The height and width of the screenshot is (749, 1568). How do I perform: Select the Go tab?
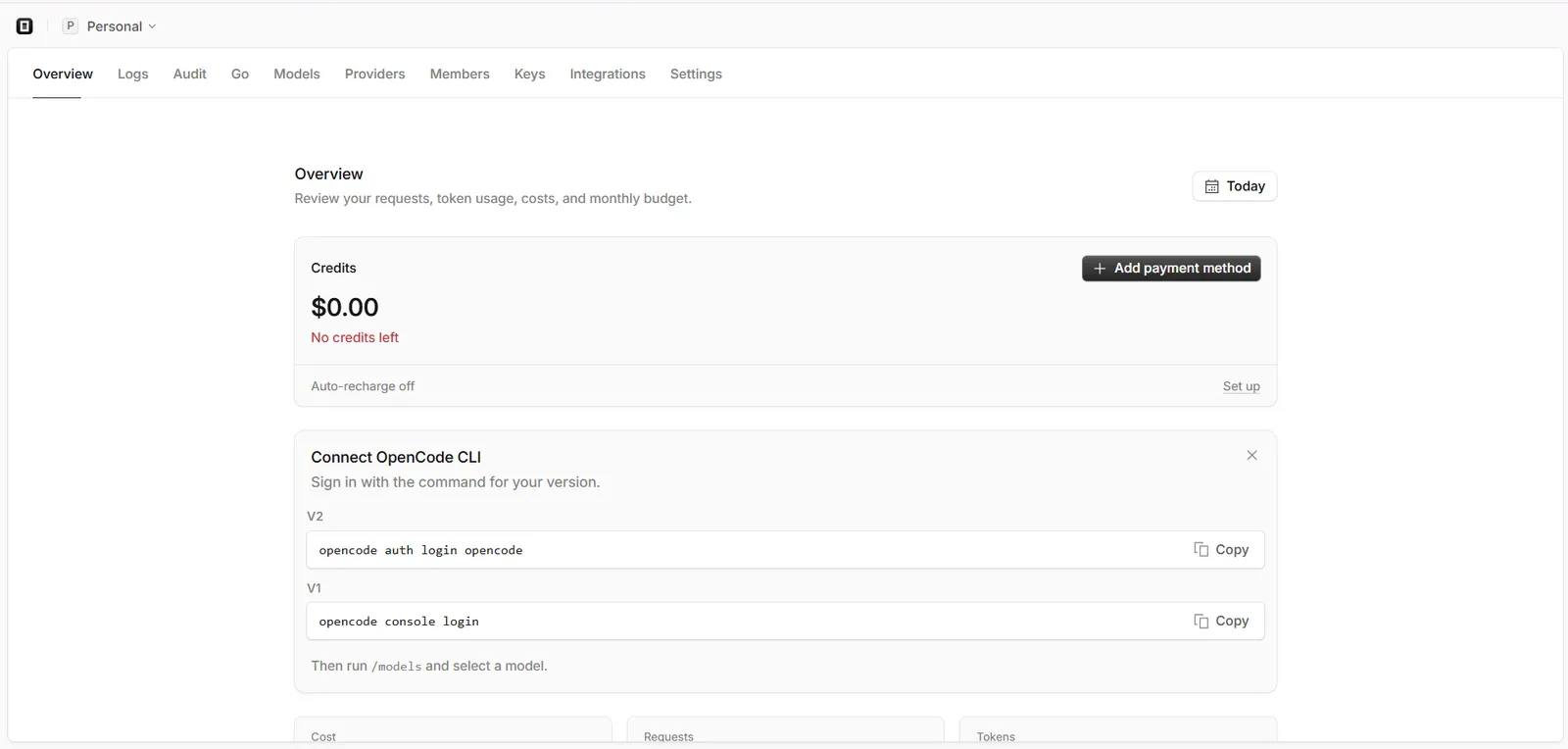point(240,74)
